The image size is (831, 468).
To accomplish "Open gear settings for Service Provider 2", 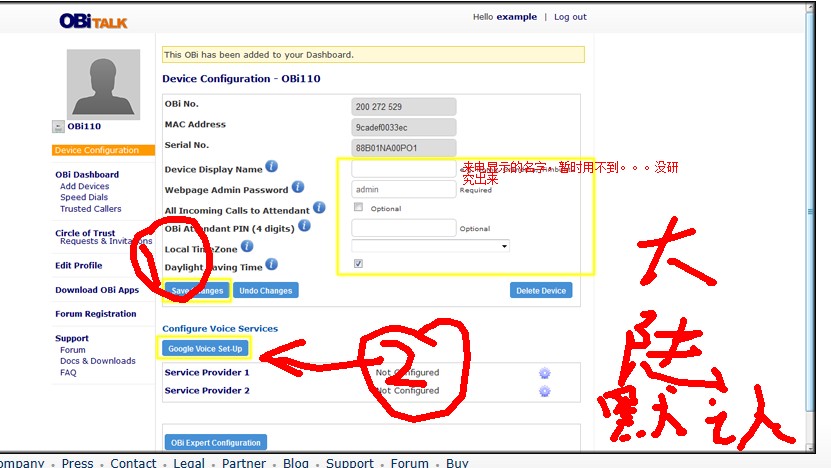I will [544, 391].
